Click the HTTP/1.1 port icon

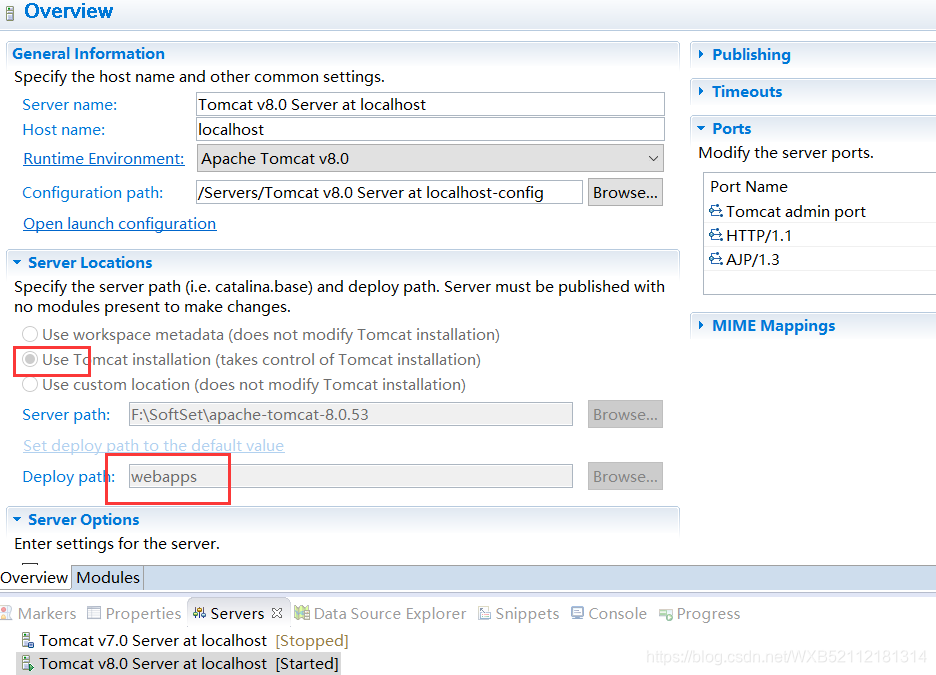coord(716,235)
